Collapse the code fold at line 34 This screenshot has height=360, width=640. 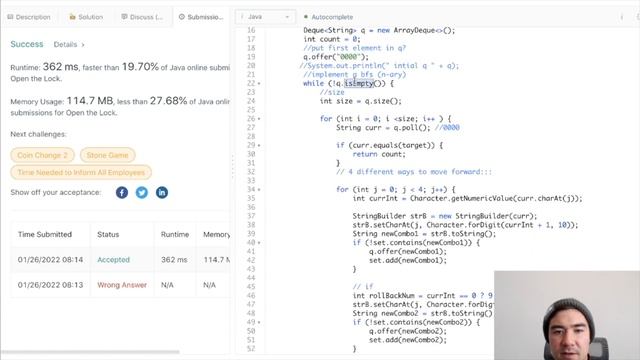(259, 189)
